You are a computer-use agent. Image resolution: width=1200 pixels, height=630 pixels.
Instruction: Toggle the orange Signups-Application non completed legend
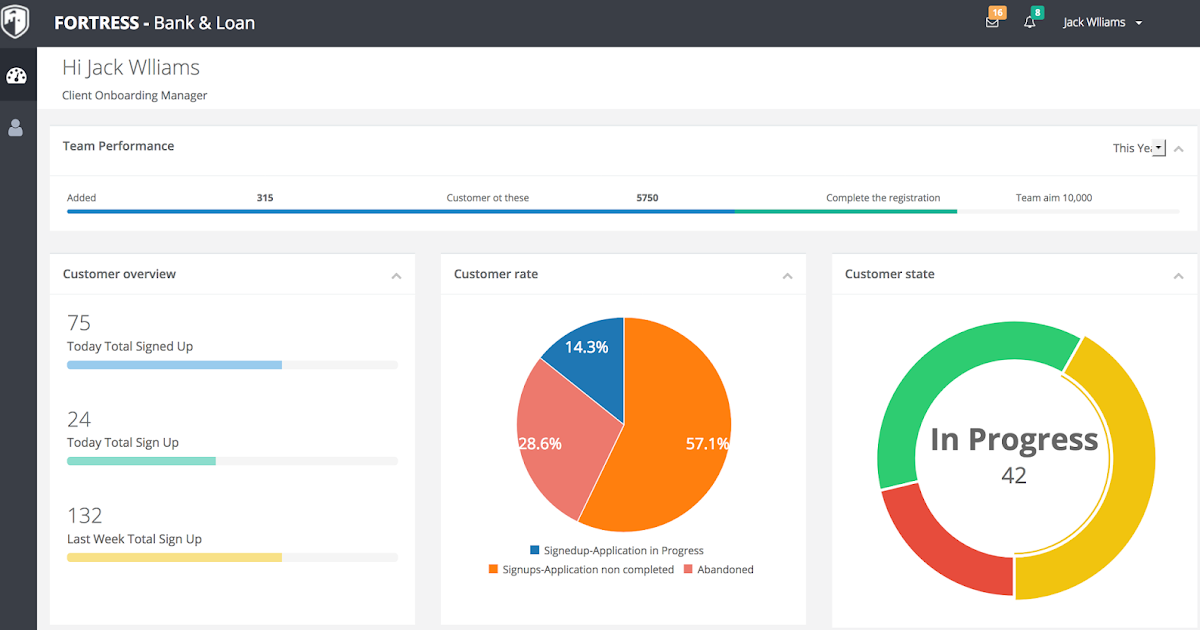click(x=581, y=570)
